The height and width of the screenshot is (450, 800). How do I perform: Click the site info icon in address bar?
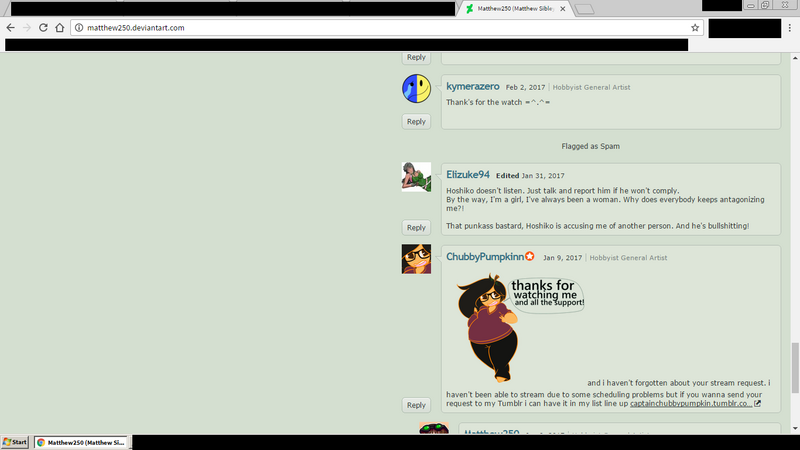(77, 28)
